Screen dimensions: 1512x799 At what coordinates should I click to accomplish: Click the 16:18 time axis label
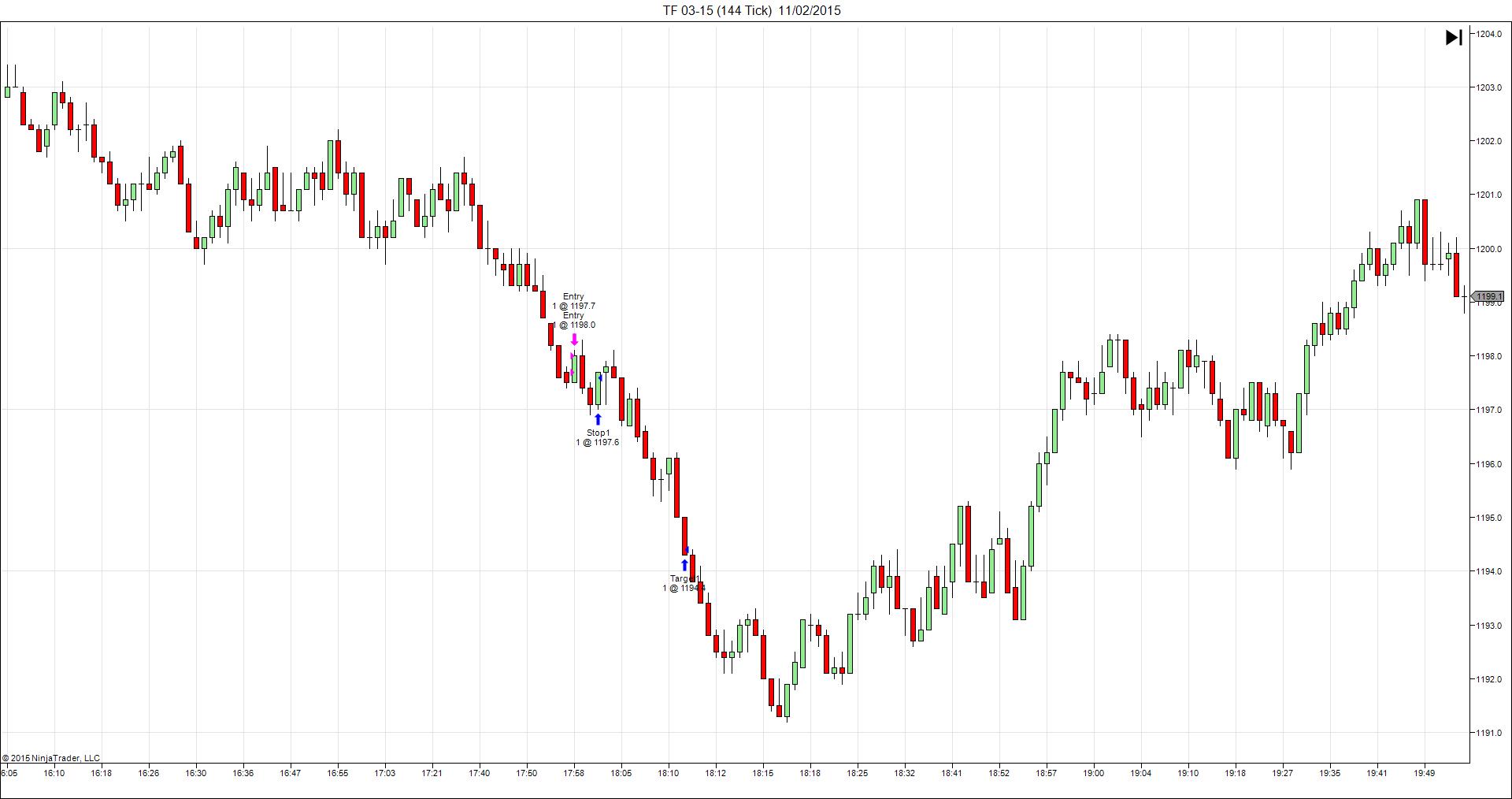coord(102,773)
